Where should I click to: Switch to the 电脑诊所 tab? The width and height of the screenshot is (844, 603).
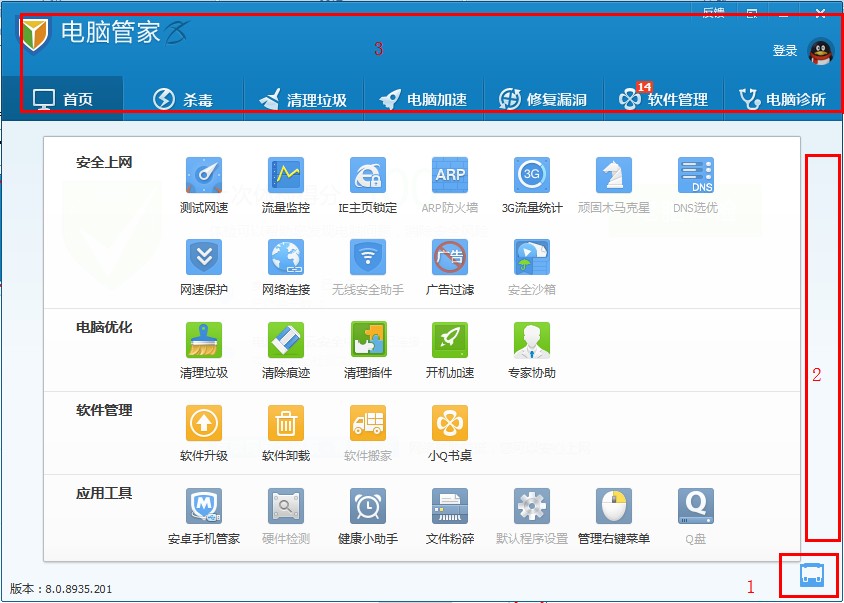[x=783, y=99]
